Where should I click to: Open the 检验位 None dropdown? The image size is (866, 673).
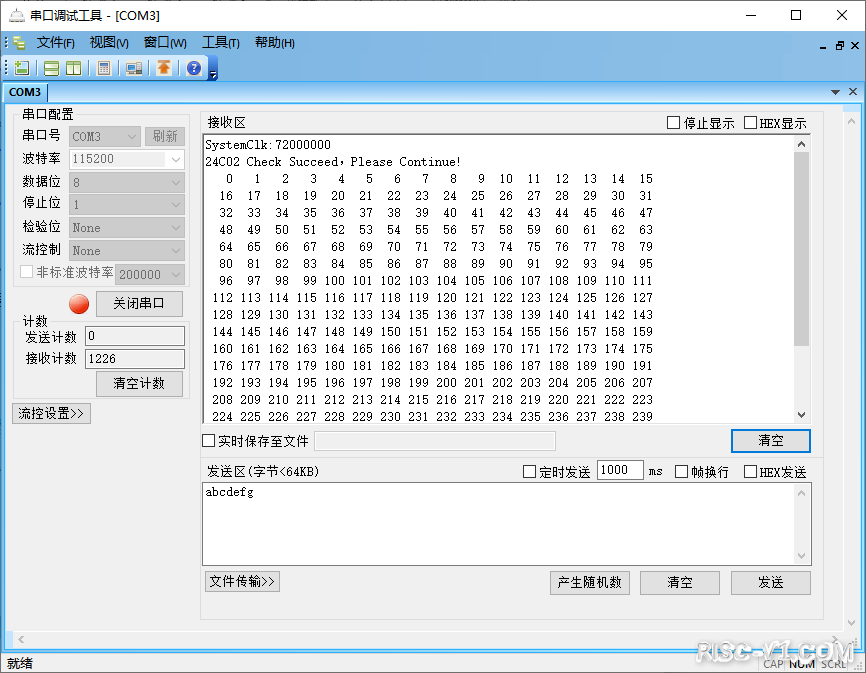coord(126,227)
